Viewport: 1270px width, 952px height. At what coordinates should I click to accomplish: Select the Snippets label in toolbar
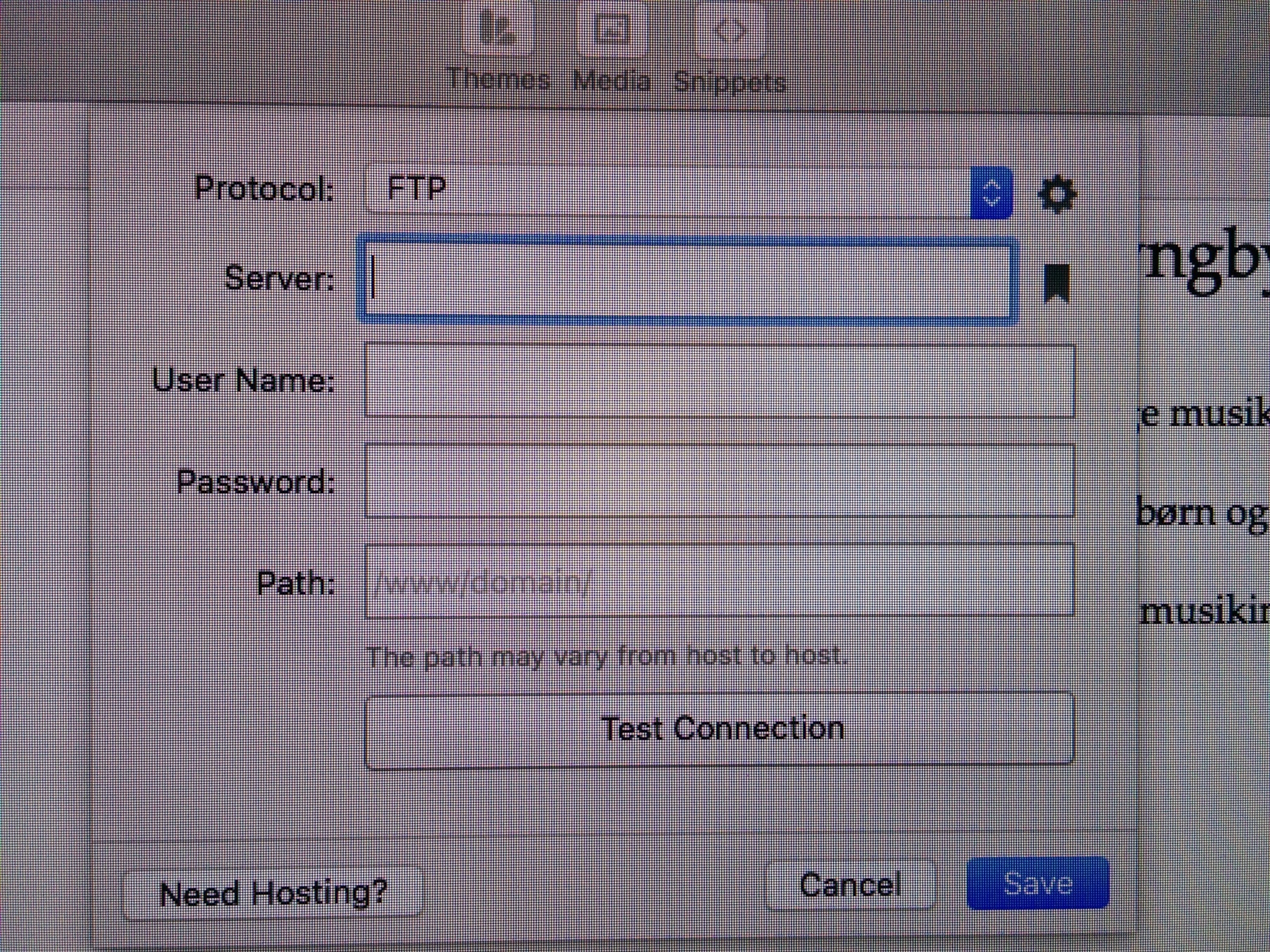(x=730, y=81)
